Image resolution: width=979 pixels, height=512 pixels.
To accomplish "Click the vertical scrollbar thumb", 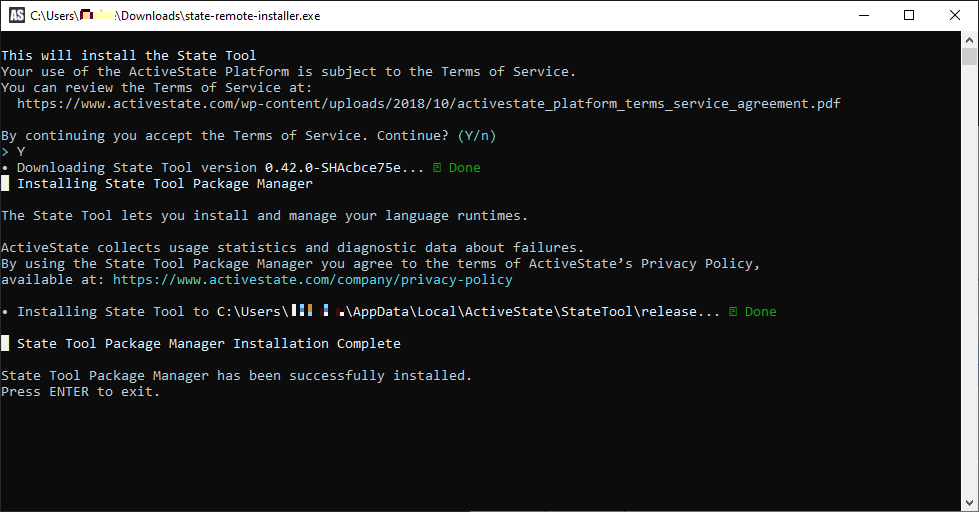I will [969, 56].
